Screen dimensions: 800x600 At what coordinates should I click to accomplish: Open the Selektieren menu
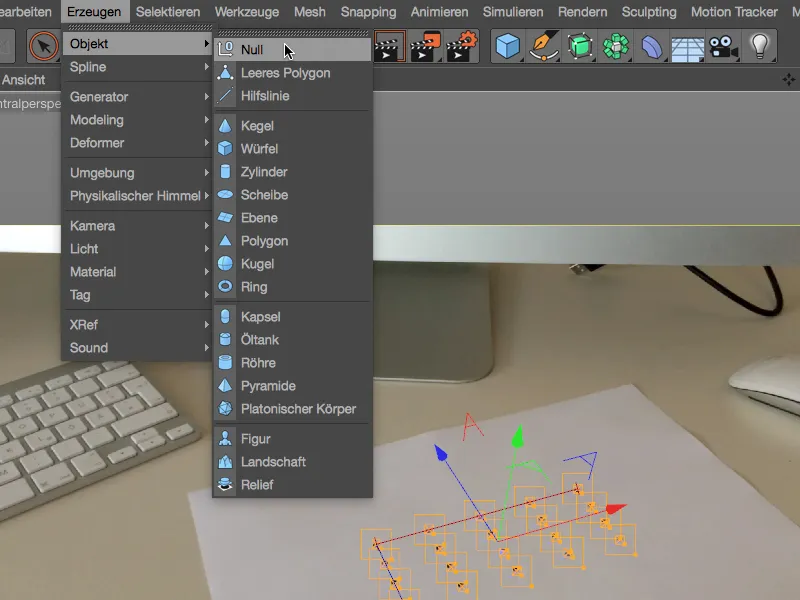[168, 12]
